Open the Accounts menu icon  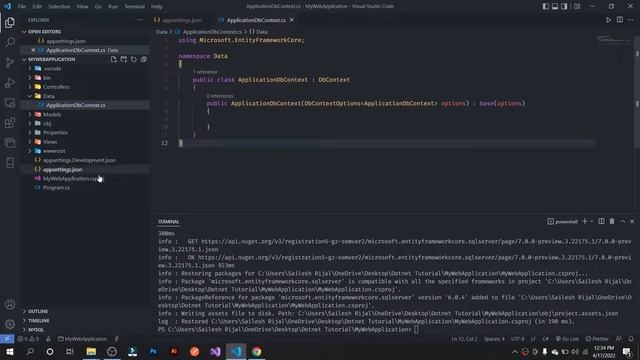click(10, 304)
